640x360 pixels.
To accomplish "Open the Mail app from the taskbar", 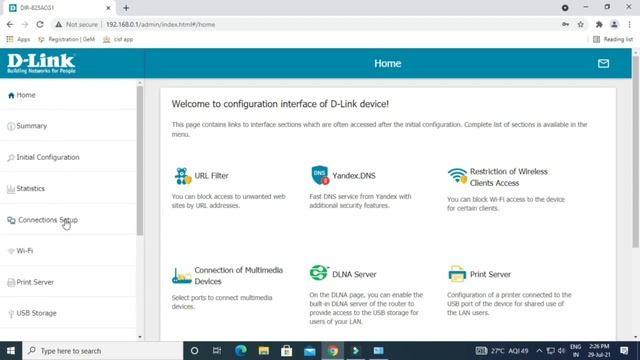I will click(x=310, y=351).
